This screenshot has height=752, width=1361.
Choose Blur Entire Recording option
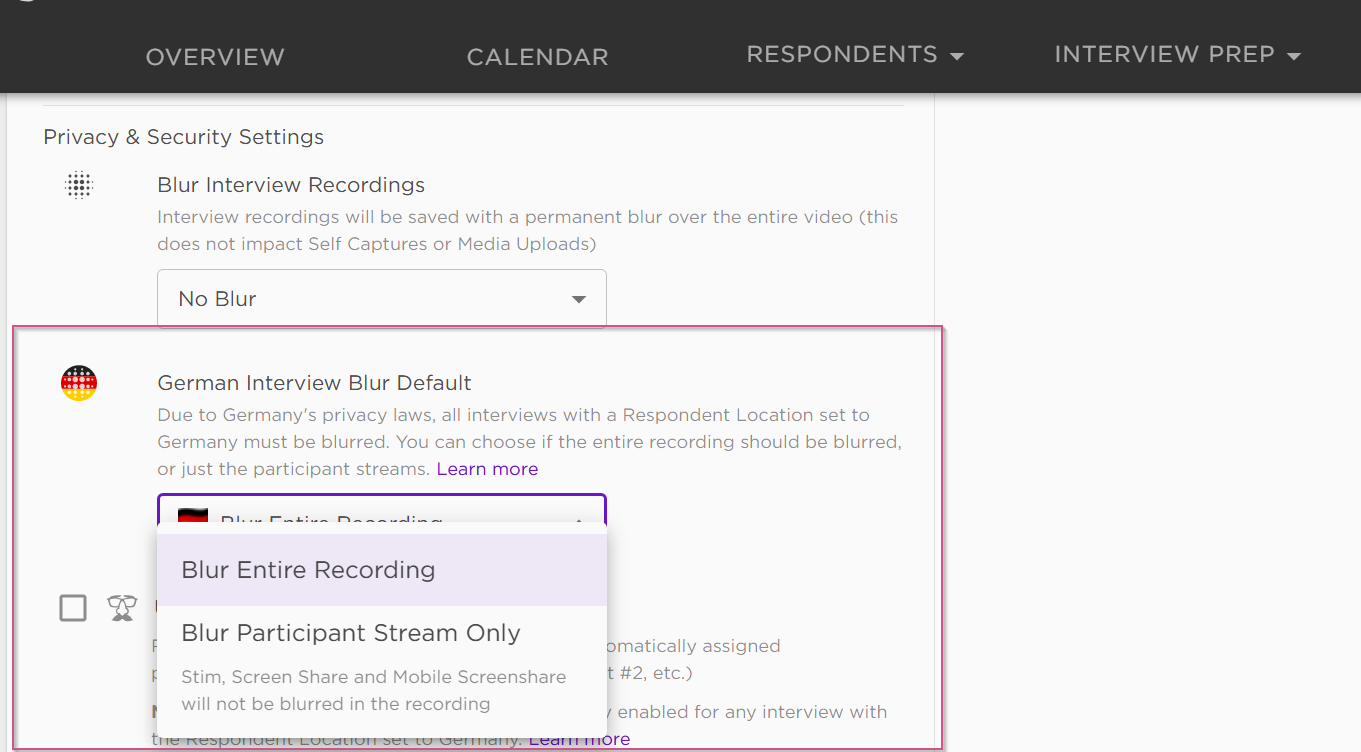308,570
